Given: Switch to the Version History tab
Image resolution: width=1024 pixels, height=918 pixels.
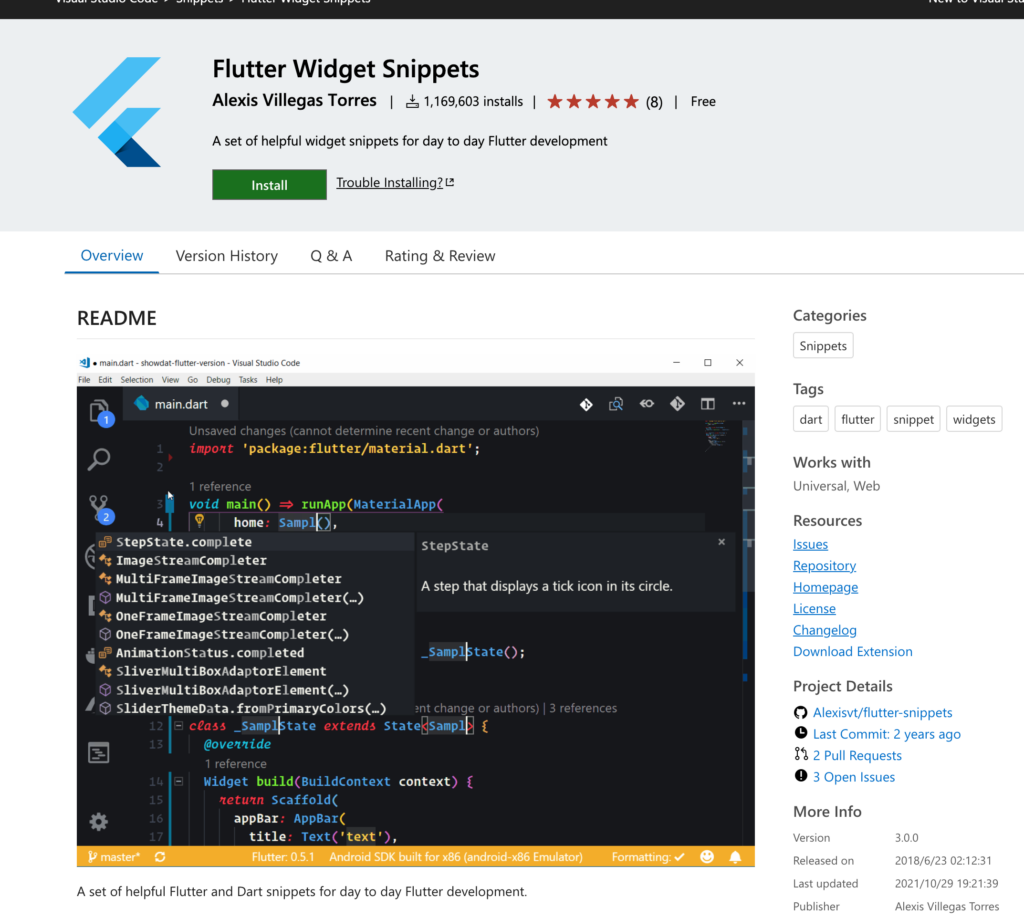Looking at the screenshot, I should coord(227,256).
